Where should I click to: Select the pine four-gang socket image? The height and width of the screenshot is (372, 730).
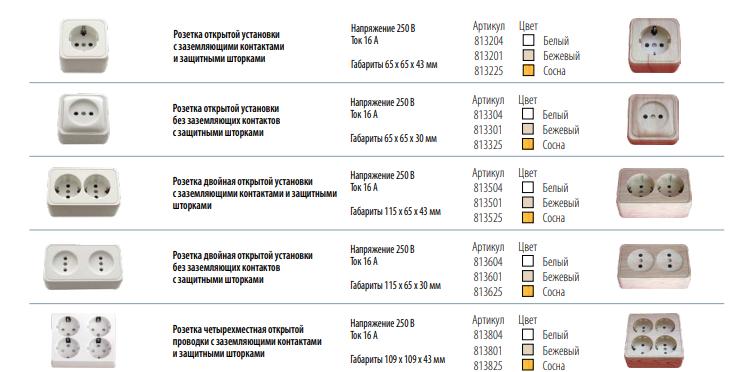tap(653, 340)
